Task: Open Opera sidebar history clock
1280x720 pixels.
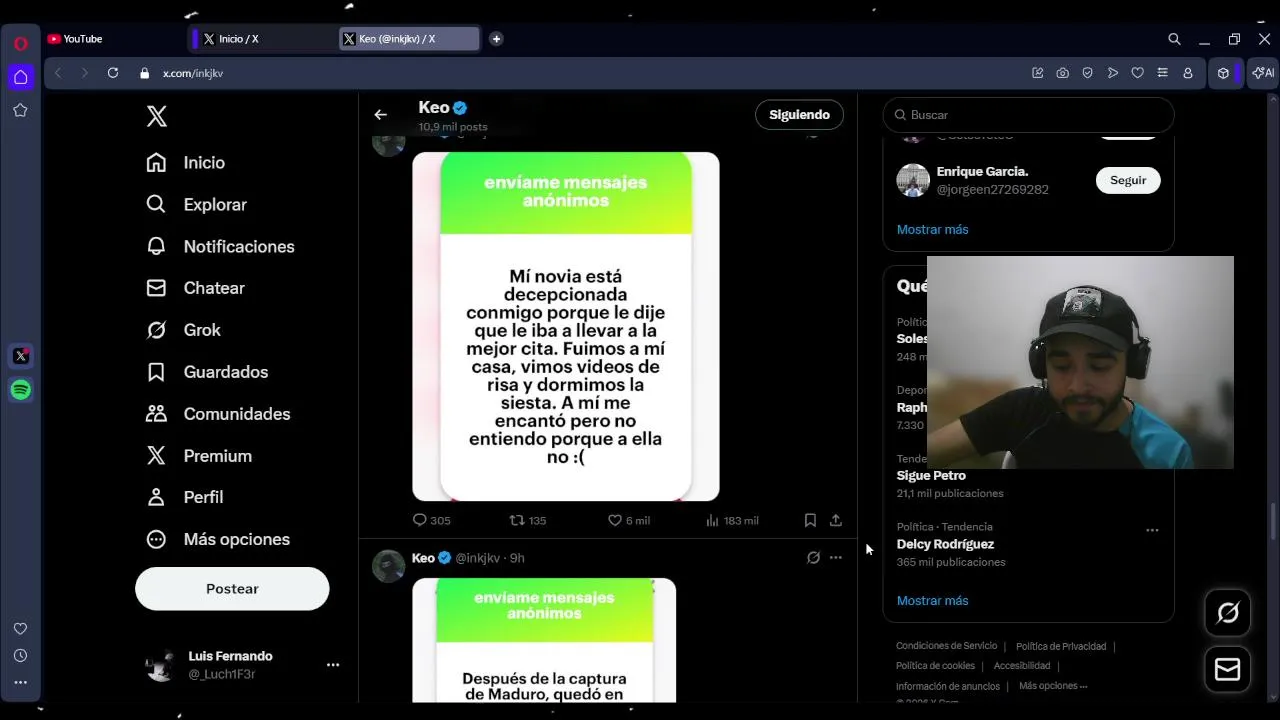Action: (x=20, y=656)
